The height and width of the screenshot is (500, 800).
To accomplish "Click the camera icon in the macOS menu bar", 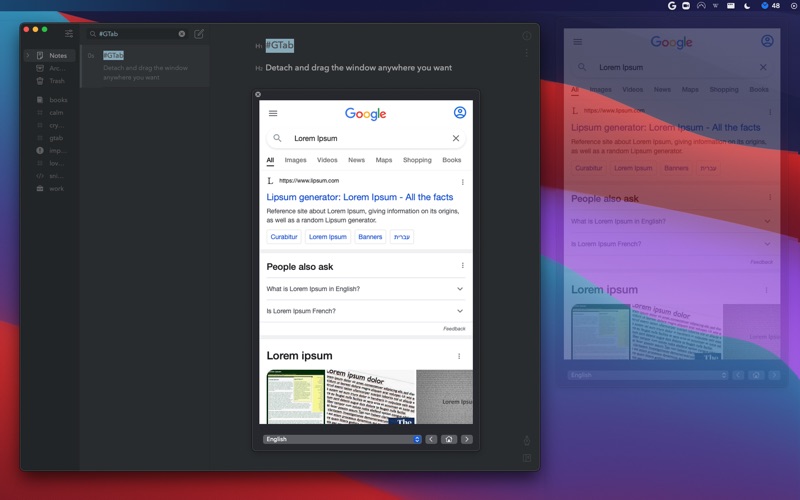I will pos(686,6).
